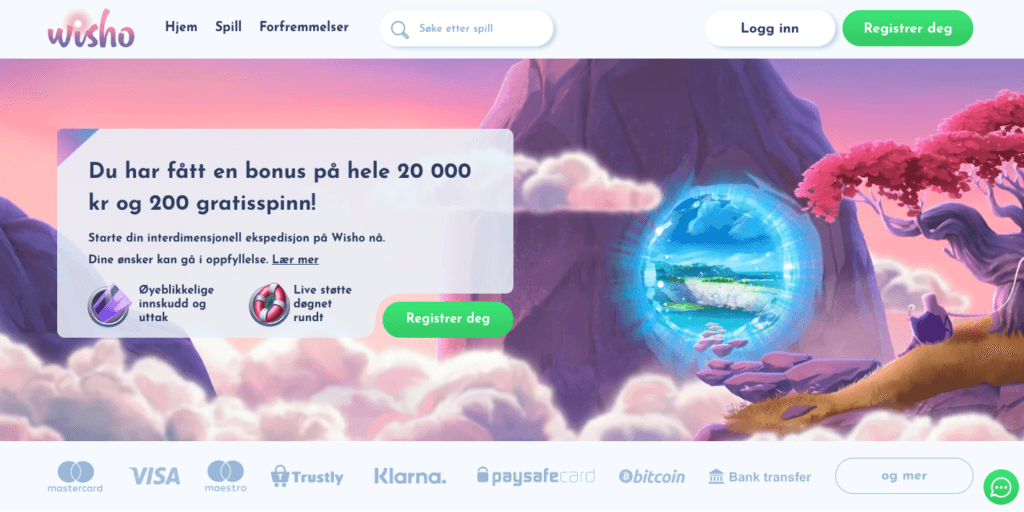This screenshot has width=1024, height=512.
Task: Open the Lær mer link
Action: tap(295, 260)
